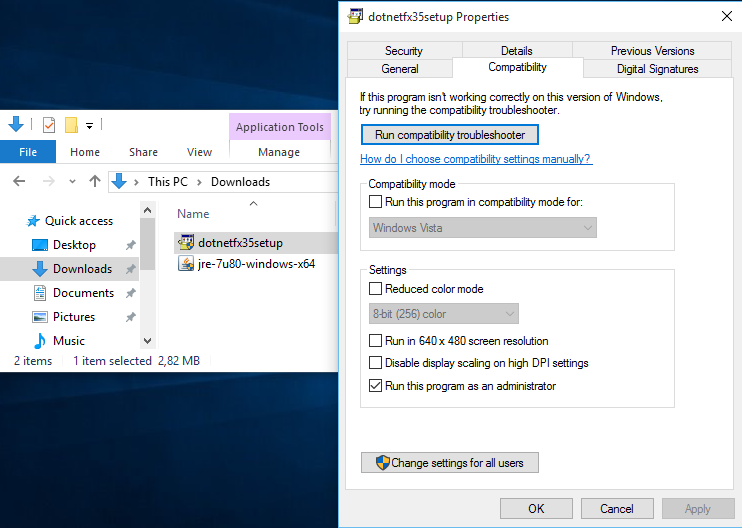Viewport: 742px width, 528px height.
Task: Click the Properties dialog title bar icon
Action: [x=355, y=17]
